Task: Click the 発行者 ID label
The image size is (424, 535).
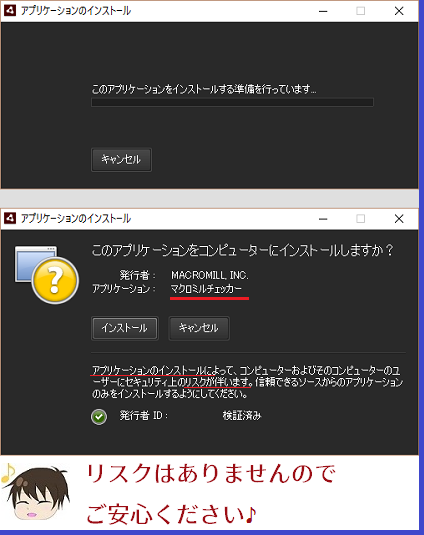Action: [144, 416]
